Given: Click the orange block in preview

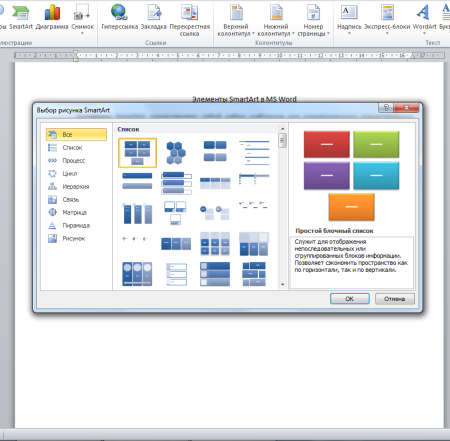Looking at the screenshot, I should coord(351,207).
